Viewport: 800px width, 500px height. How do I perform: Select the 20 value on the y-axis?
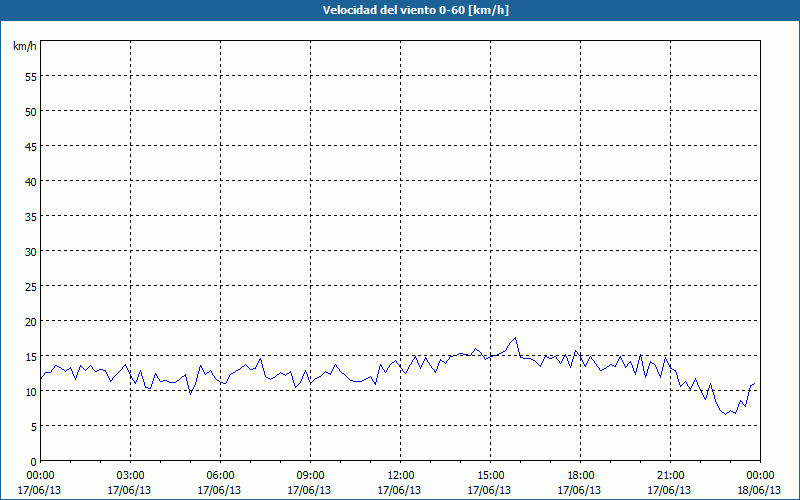(31, 321)
